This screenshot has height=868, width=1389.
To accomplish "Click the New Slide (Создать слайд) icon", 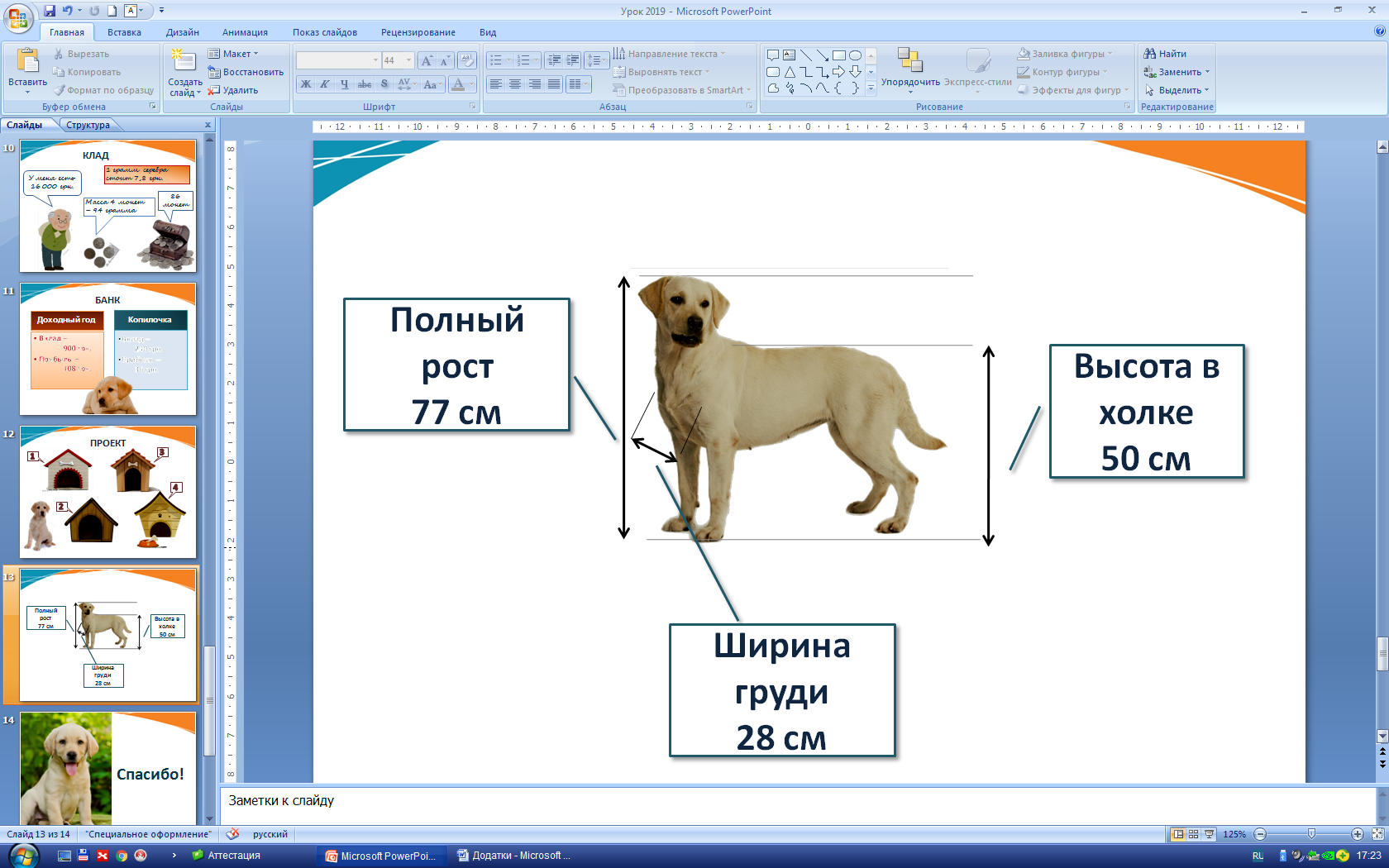I will [183, 61].
